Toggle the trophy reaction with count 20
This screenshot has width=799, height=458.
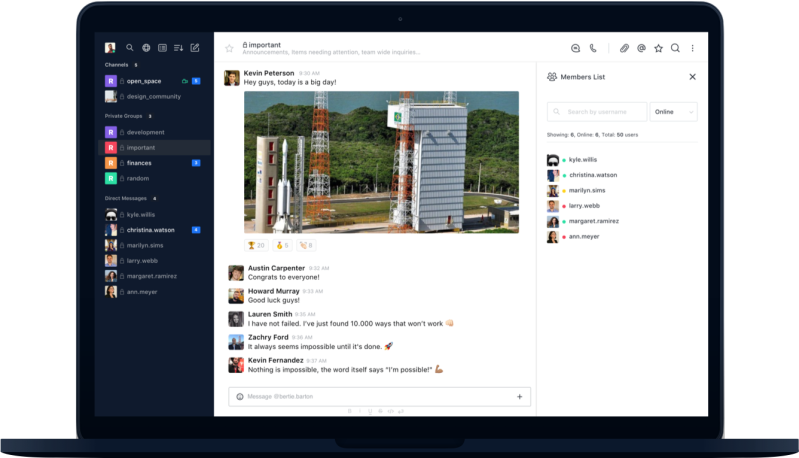tap(256, 245)
